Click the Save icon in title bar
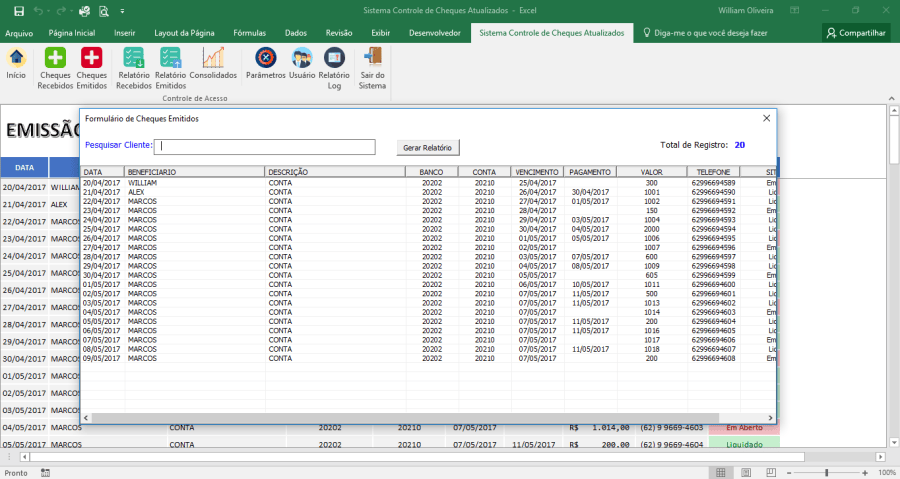Viewport: 900px width, 479px height. [x=19, y=11]
